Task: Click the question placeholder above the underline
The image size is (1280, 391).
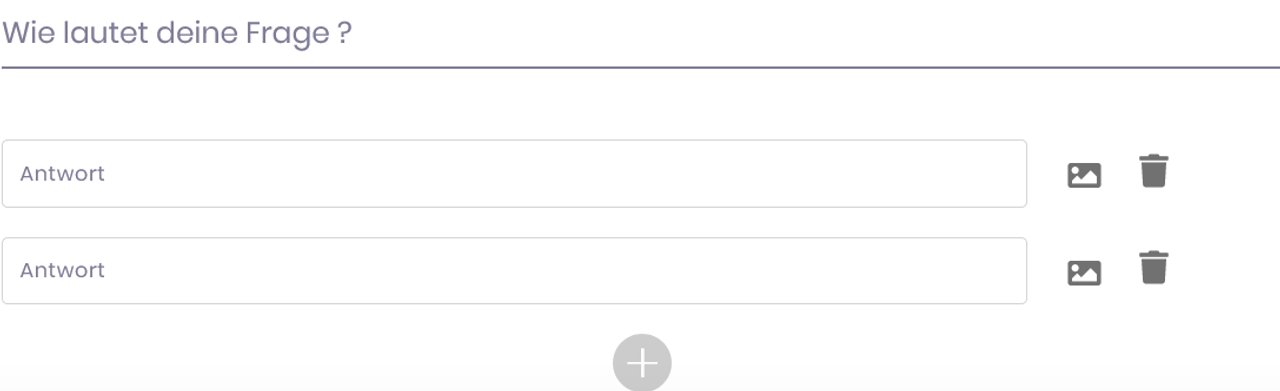Action: 177,33
